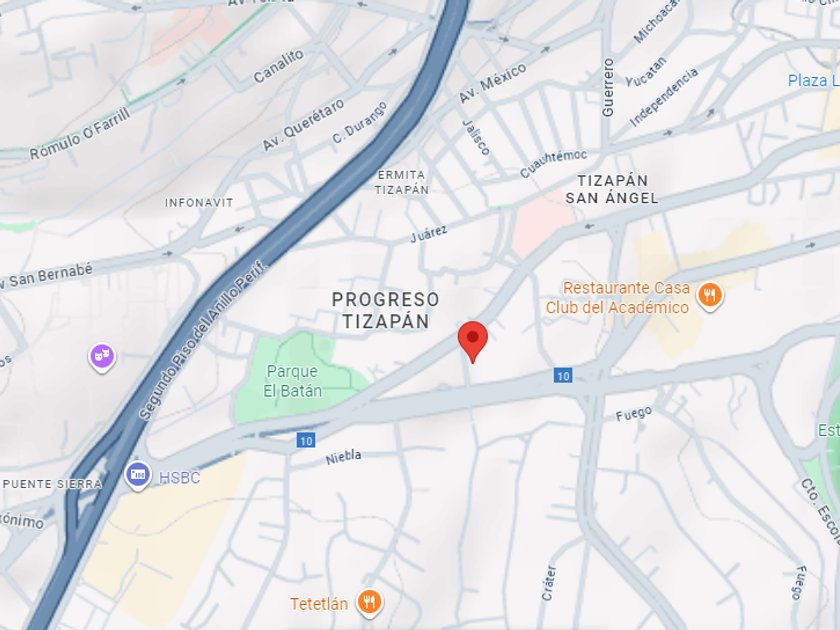Select the Parque El Batán label

tap(292, 381)
